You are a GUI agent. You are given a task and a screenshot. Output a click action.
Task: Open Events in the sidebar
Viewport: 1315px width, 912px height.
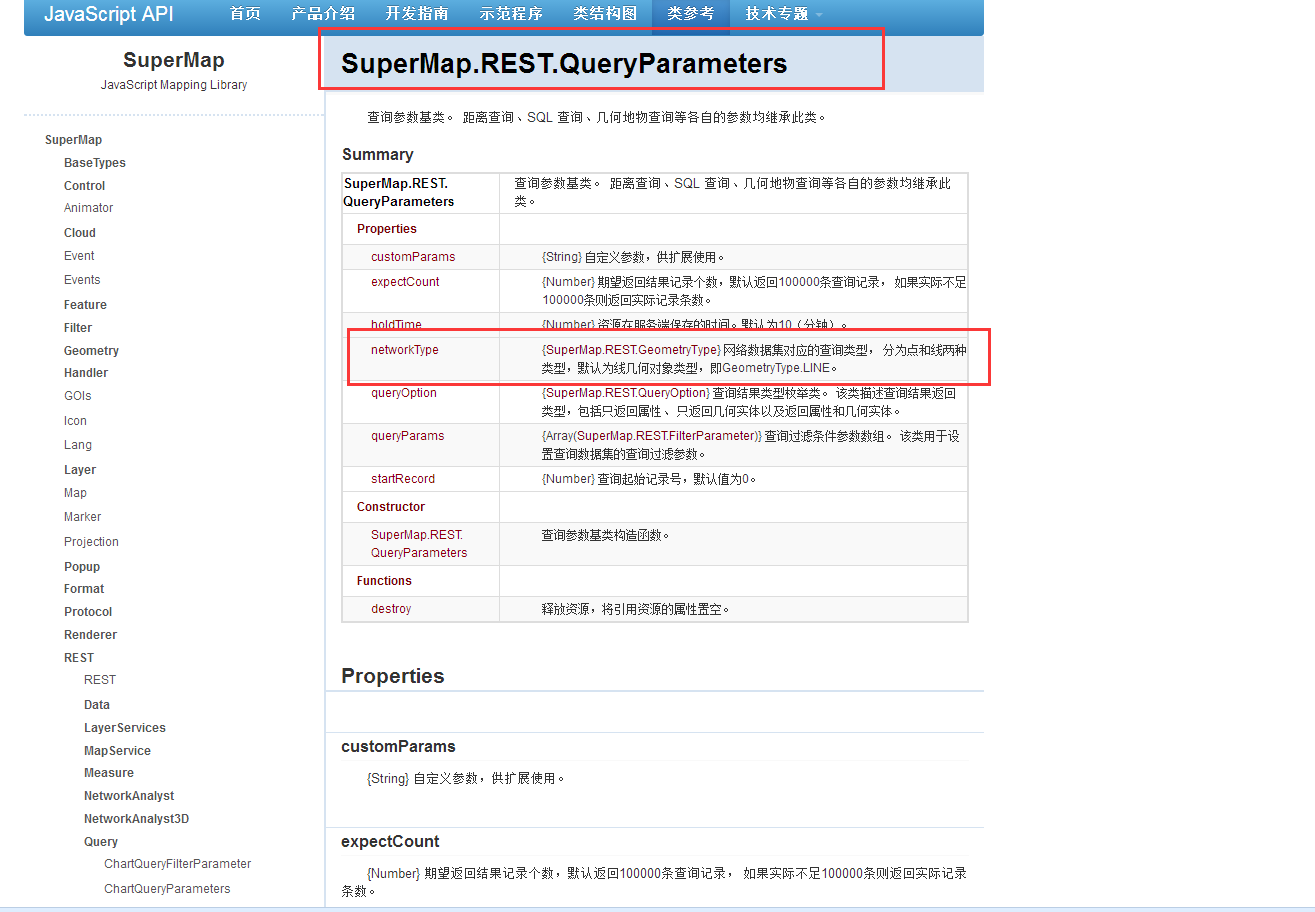[x=82, y=280]
